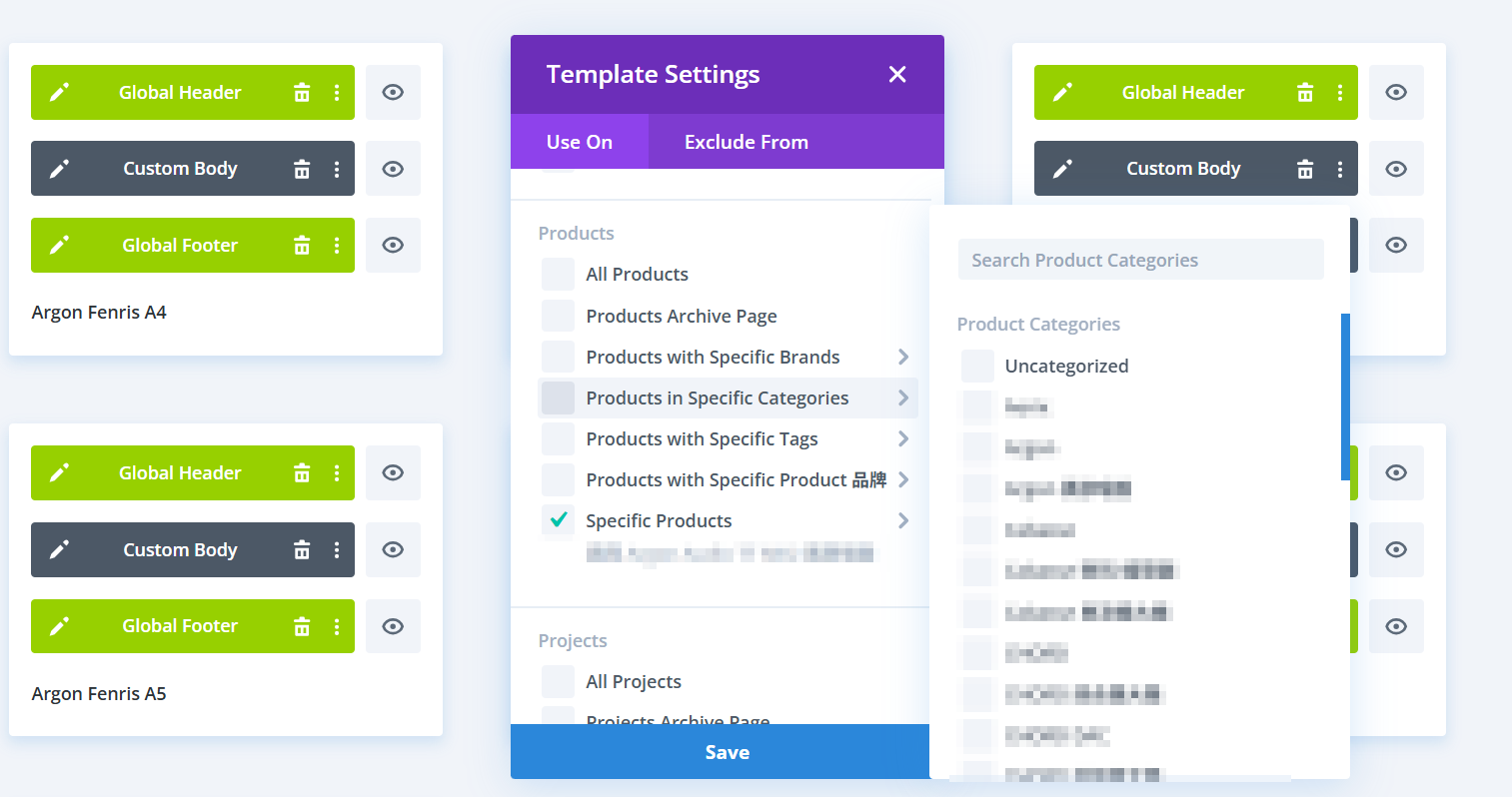Switch to the Exclude From tab
The height and width of the screenshot is (797, 1512).
click(x=746, y=141)
